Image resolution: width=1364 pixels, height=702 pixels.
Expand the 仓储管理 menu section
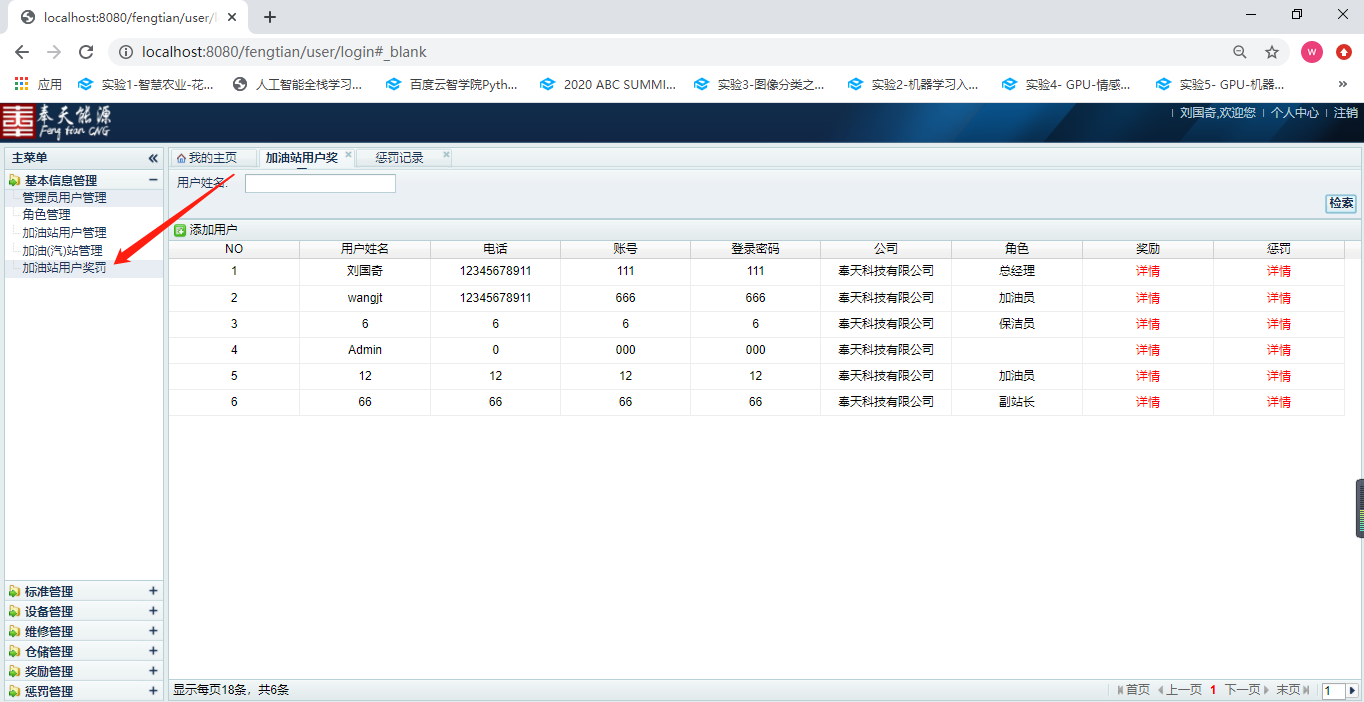pyautogui.click(x=153, y=651)
